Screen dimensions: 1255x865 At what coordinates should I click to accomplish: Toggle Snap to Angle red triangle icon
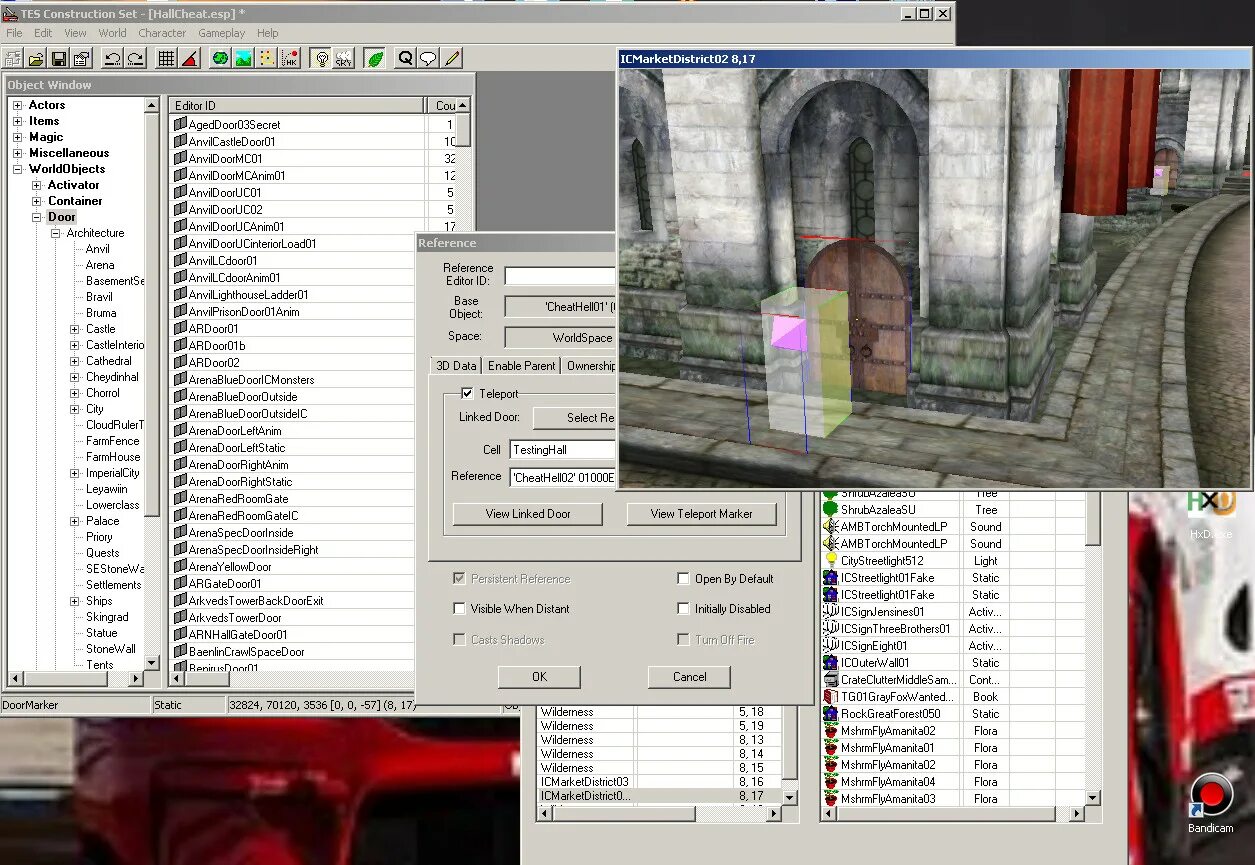(190, 59)
